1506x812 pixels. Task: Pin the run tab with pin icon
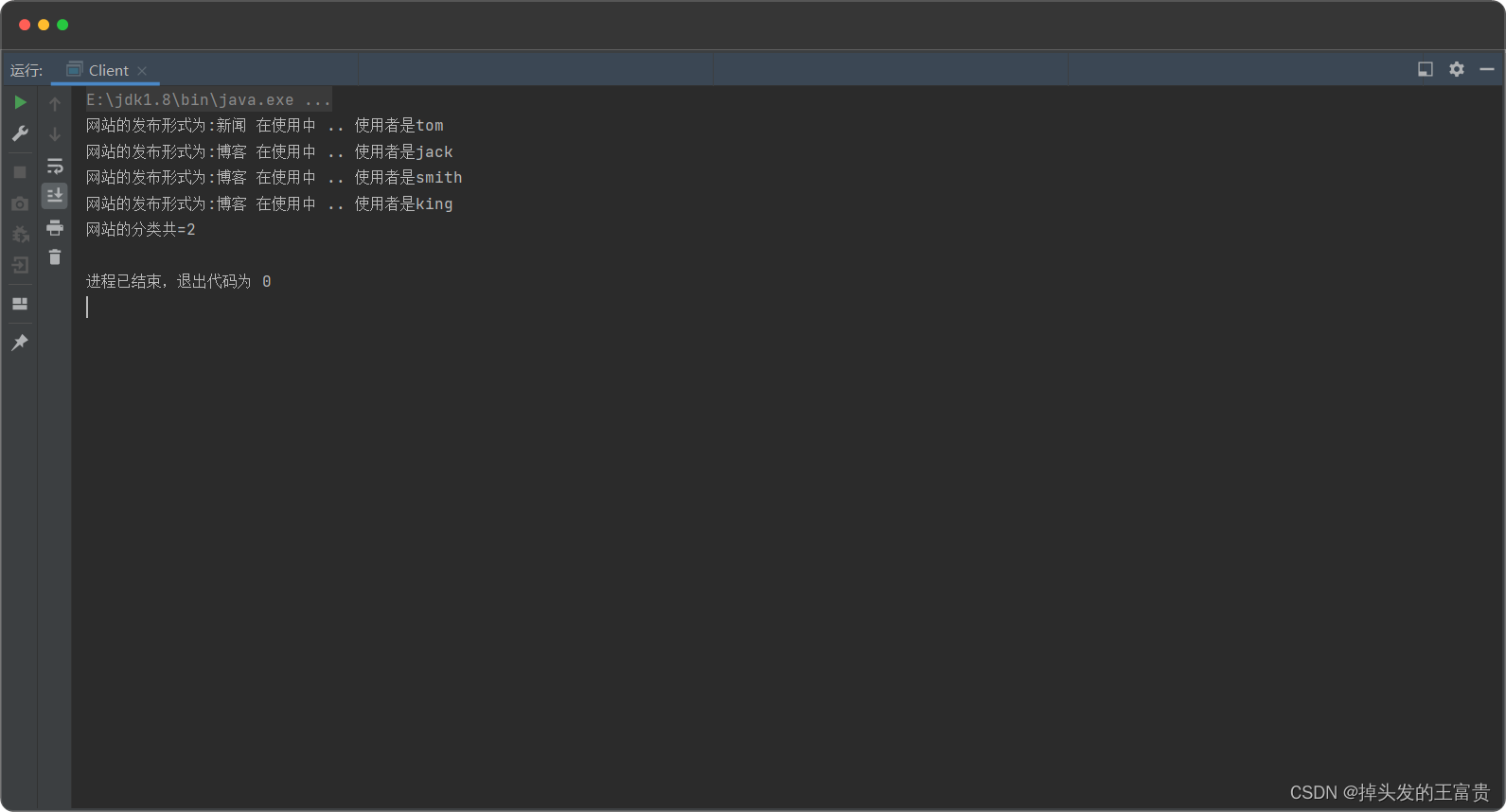(20, 343)
